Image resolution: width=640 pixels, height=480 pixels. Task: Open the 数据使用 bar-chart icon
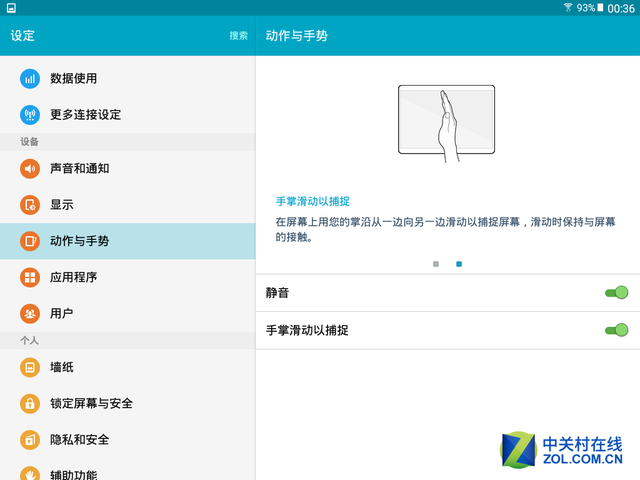[x=30, y=78]
